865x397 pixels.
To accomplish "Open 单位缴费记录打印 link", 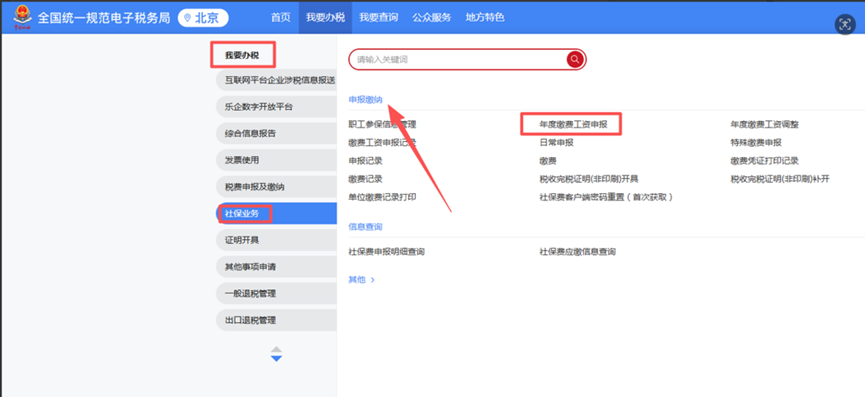I will pyautogui.click(x=382, y=197).
